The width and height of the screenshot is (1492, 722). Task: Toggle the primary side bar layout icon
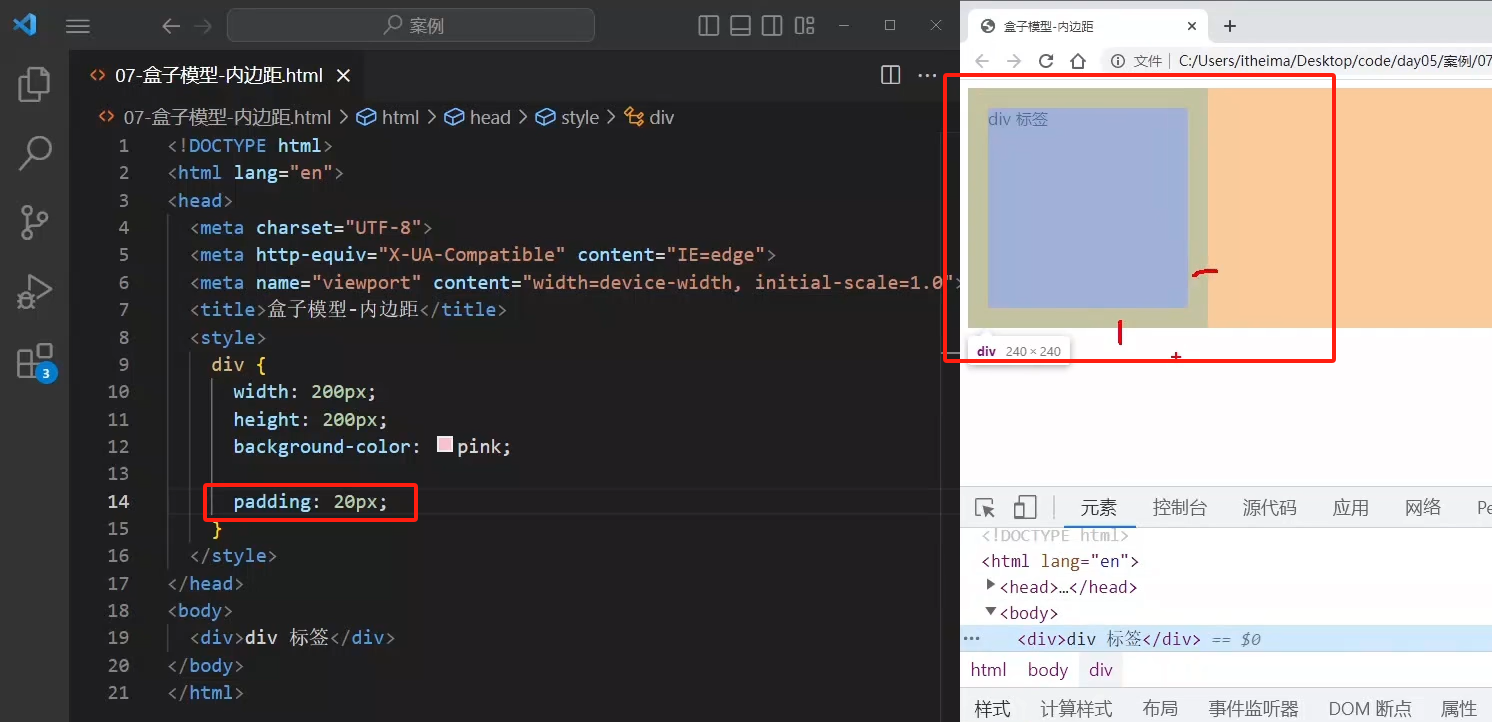click(709, 26)
